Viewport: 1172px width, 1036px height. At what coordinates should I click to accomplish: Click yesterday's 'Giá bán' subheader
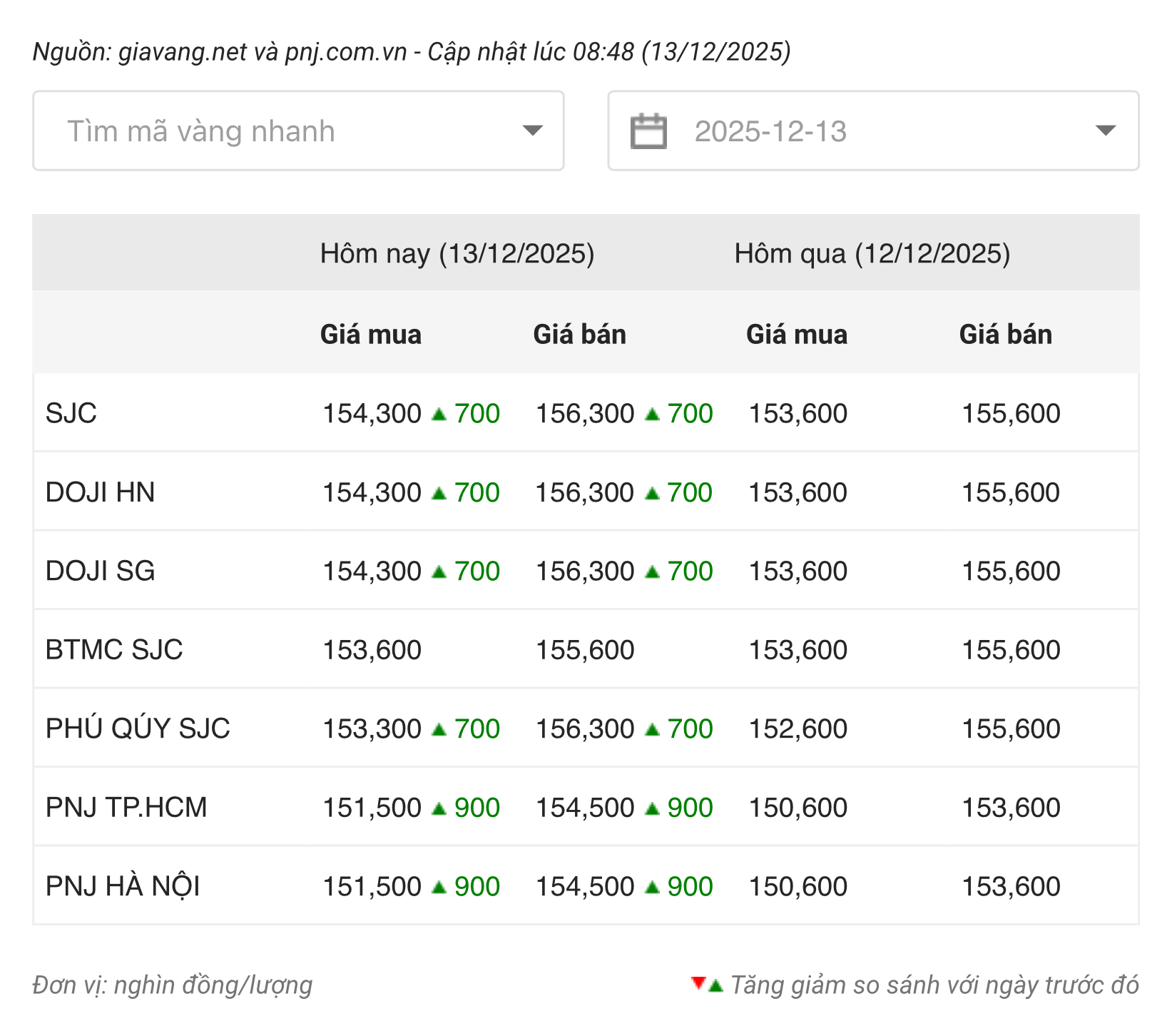tap(1005, 335)
